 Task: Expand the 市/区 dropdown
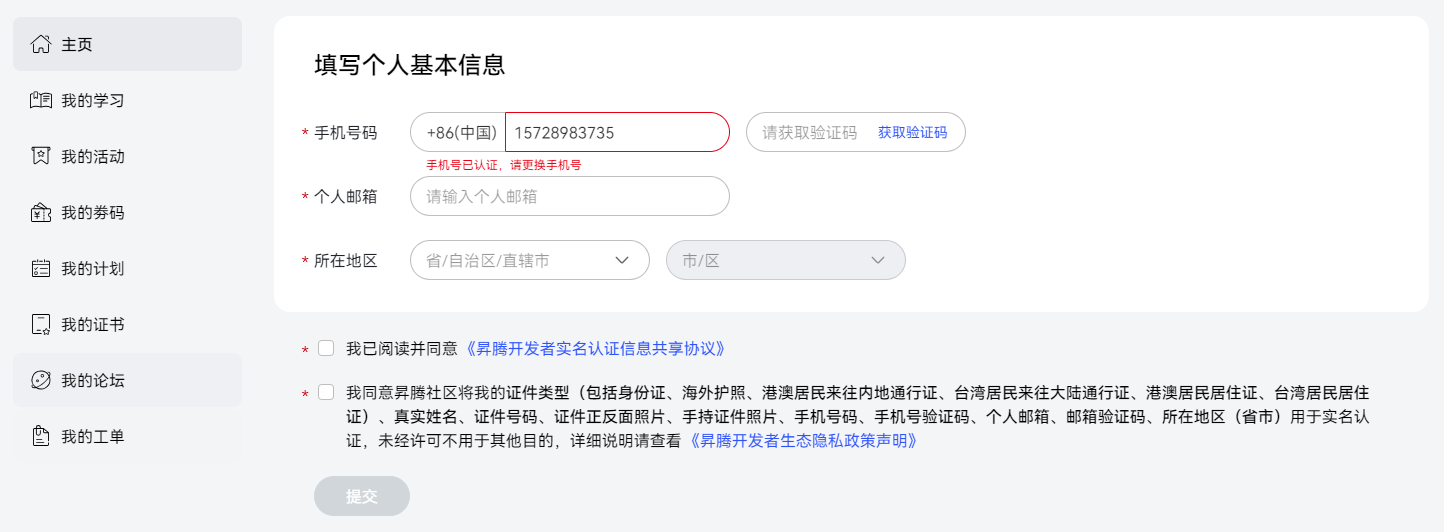tap(786, 260)
